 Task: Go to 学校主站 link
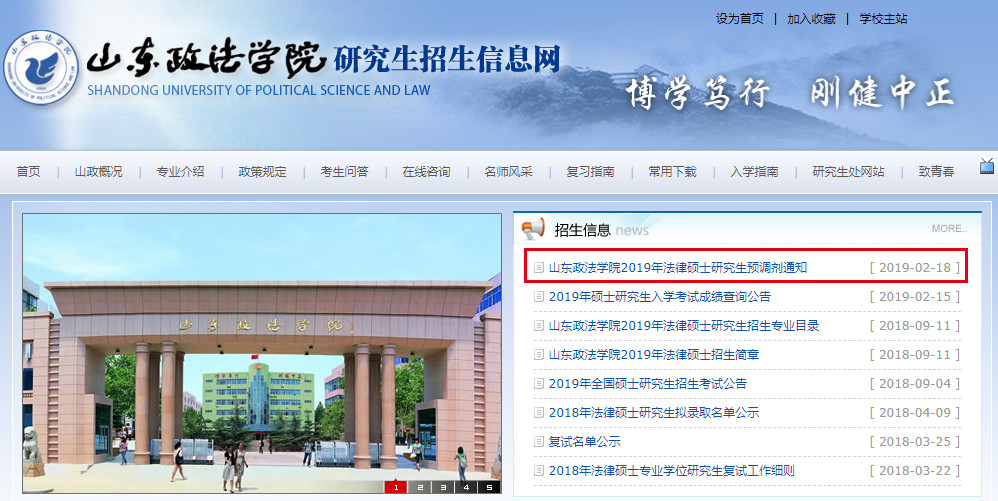pyautogui.click(x=883, y=18)
